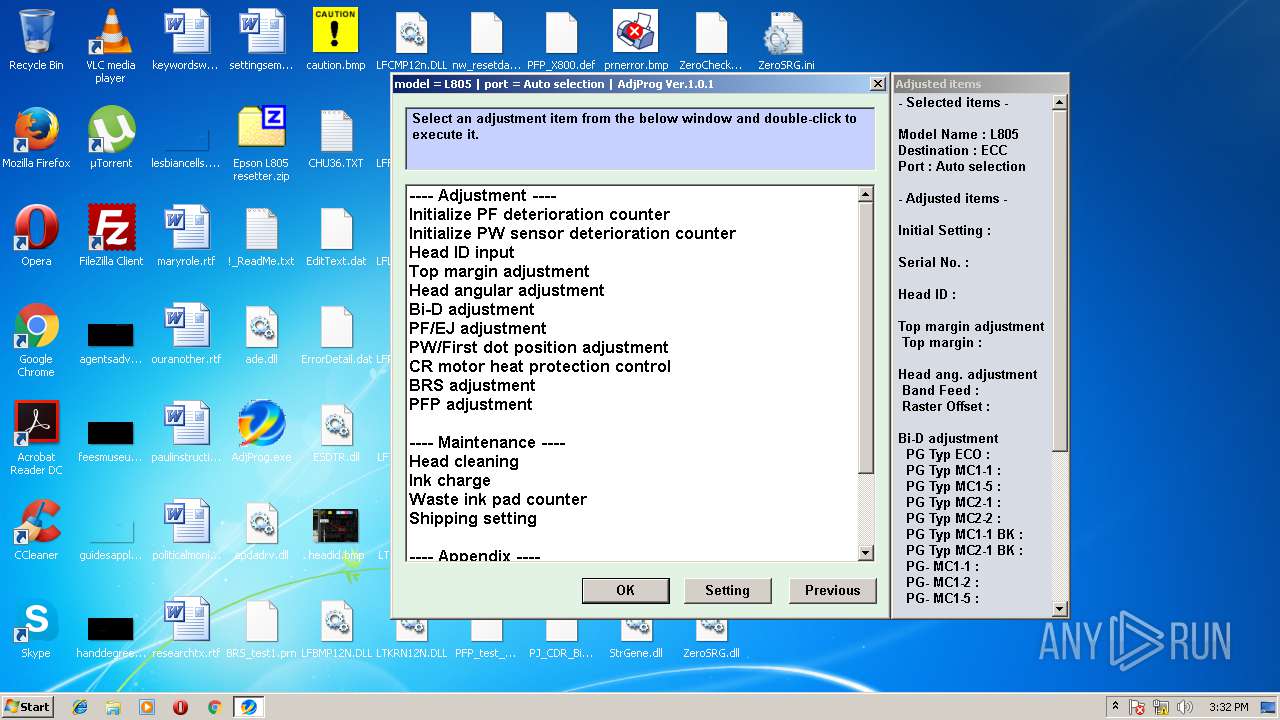This screenshot has width=1280, height=720.
Task: Select the researchtx.rtf document
Action: coord(186,628)
